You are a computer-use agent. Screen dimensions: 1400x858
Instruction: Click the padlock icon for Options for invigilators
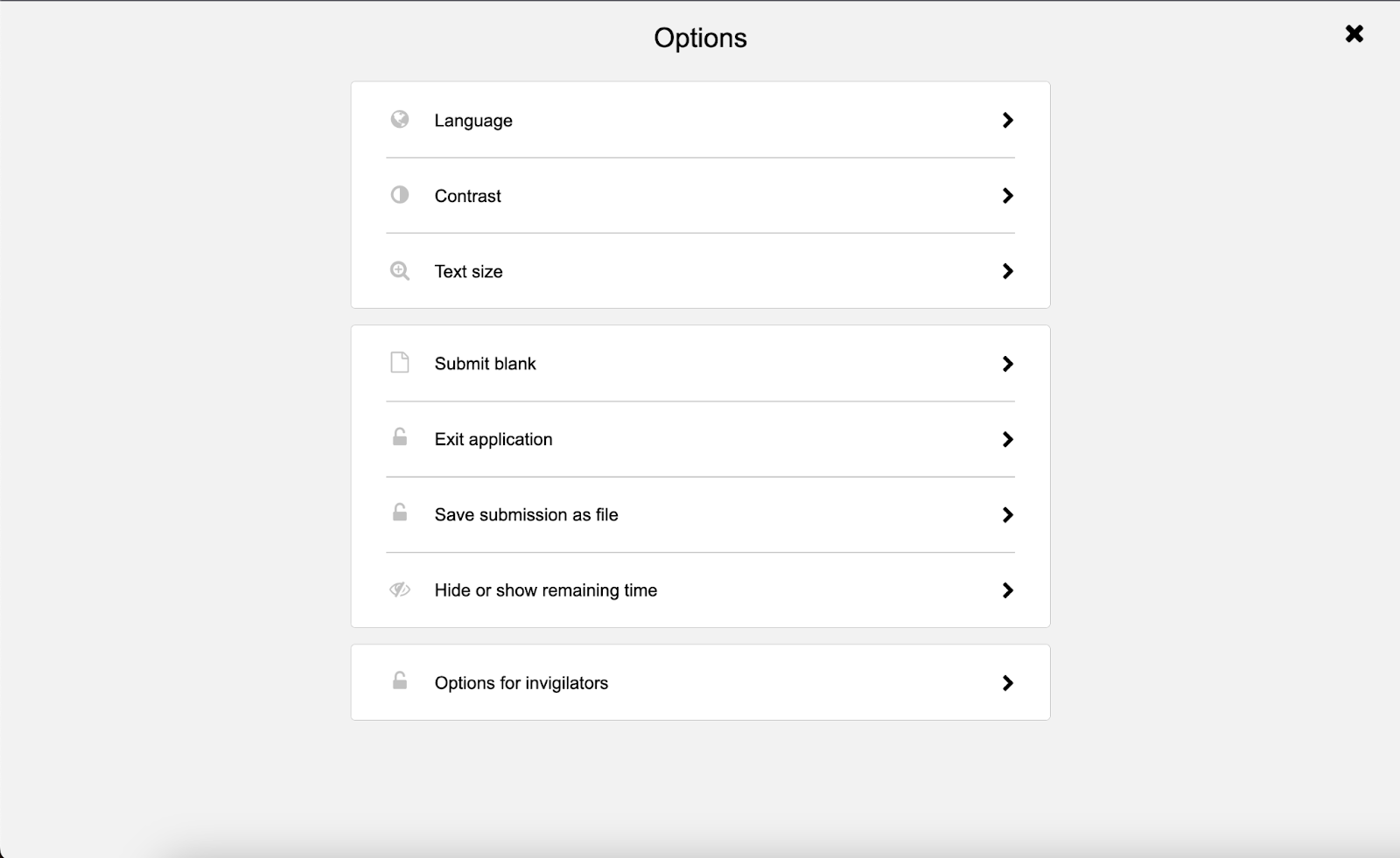click(x=400, y=680)
